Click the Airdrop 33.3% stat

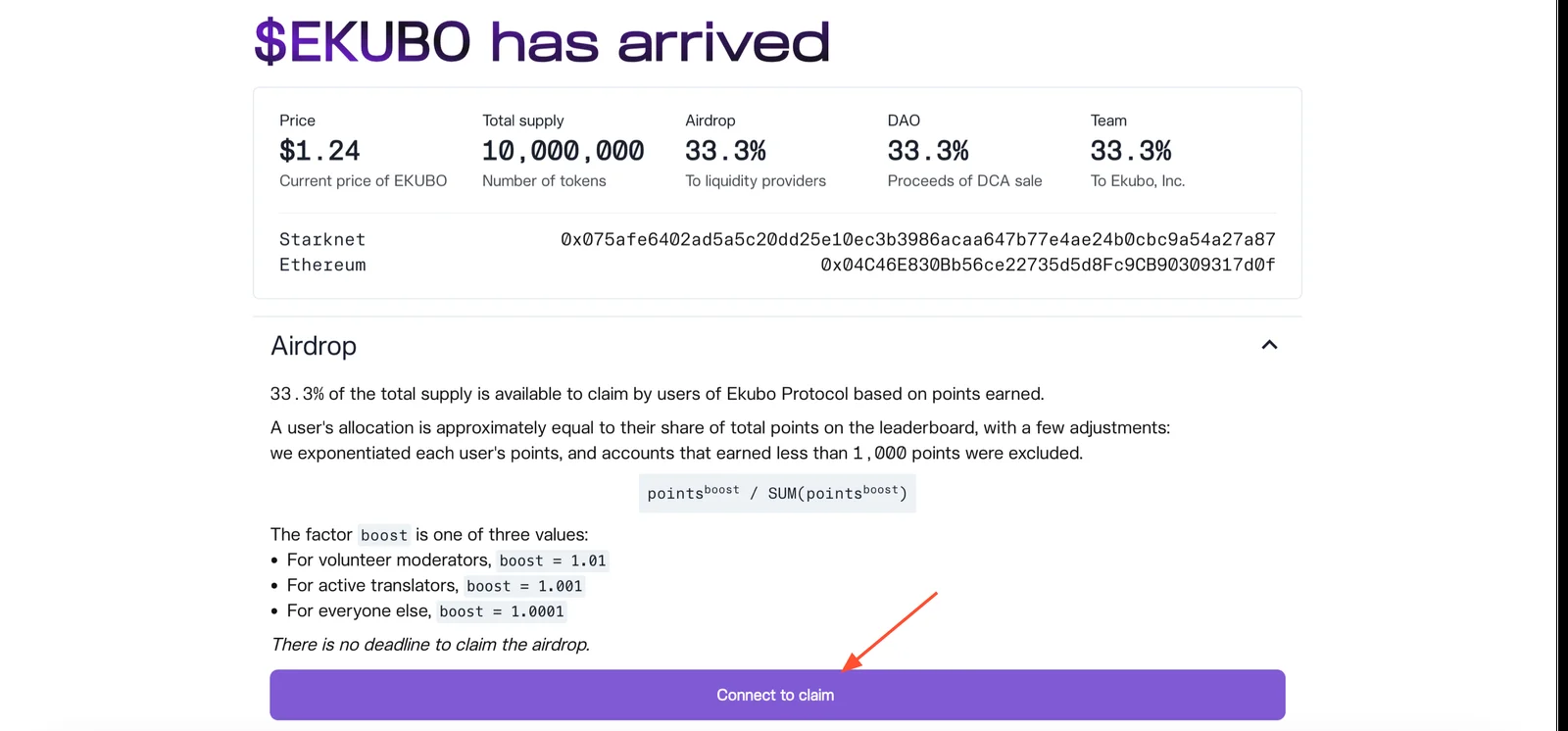point(725,151)
